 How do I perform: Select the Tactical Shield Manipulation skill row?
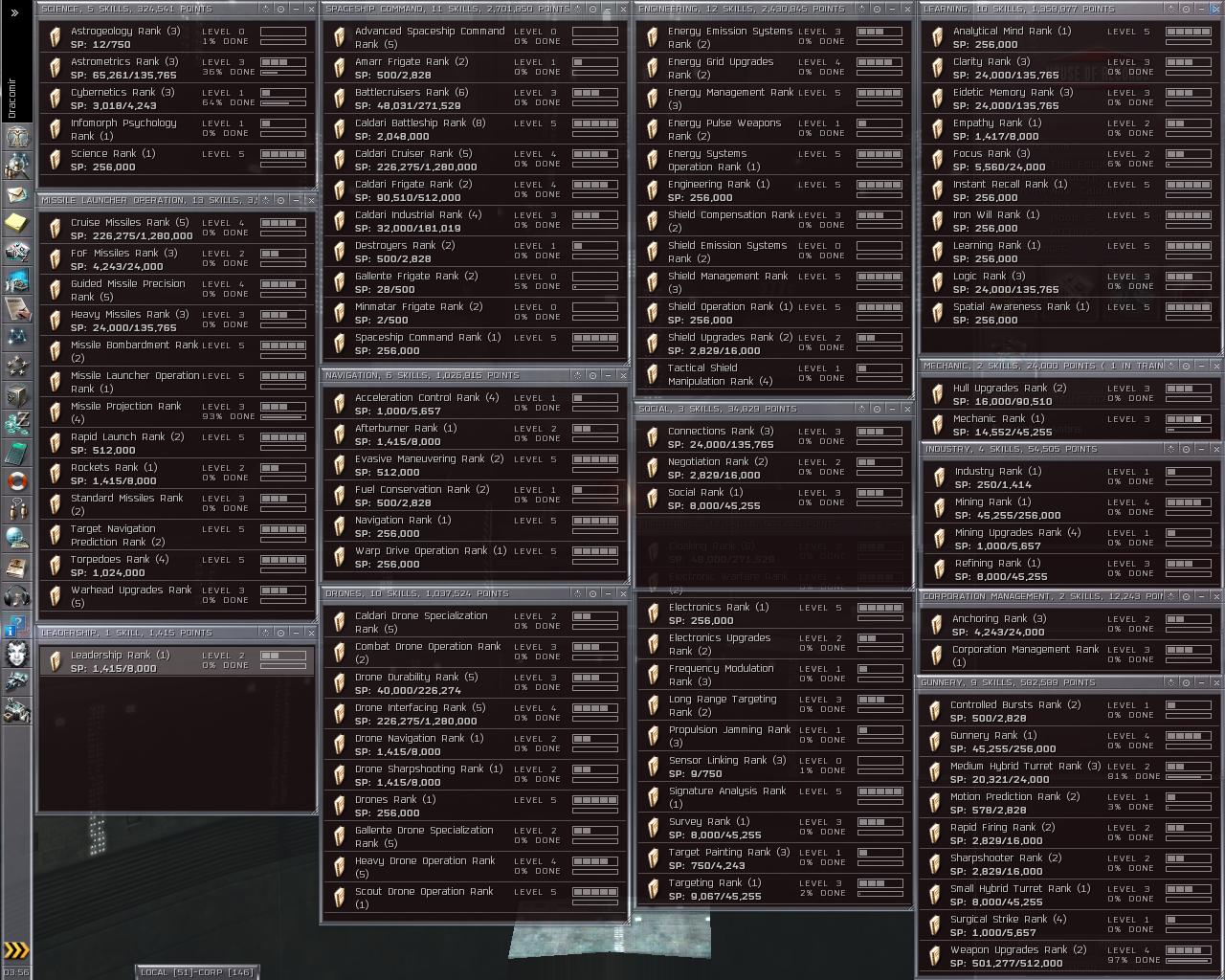coord(773,374)
